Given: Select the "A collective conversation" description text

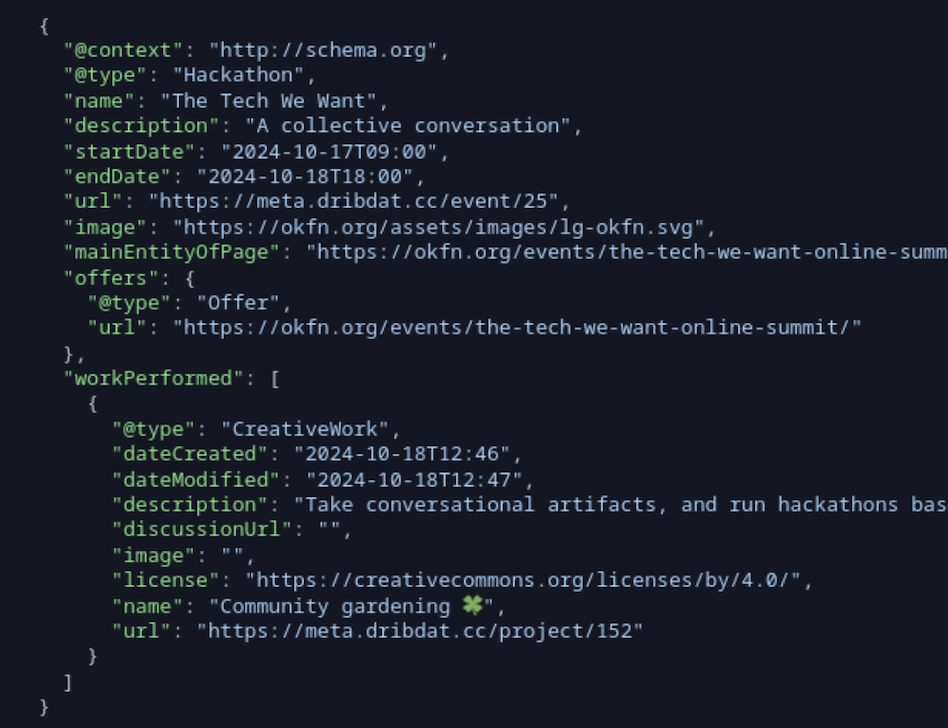Looking at the screenshot, I should click(x=401, y=125).
